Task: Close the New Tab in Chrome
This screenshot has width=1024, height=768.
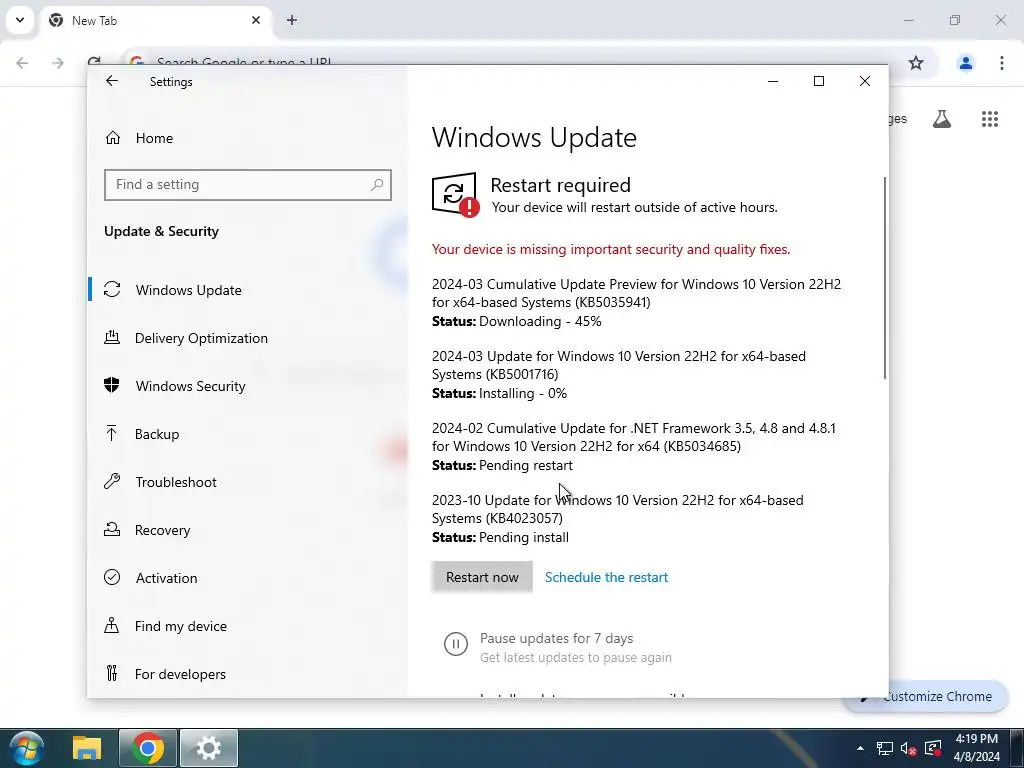Action: 256,20
